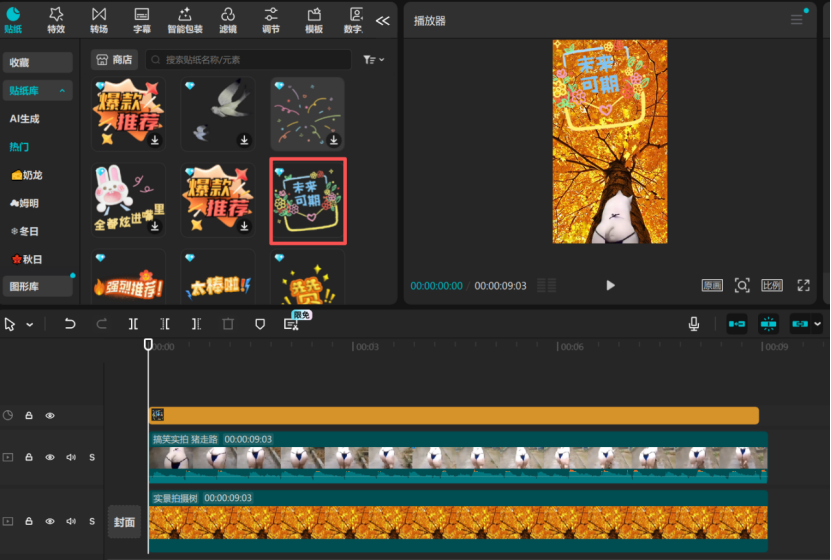Mute the 搞笑实拍 猪走路 video track
The width and height of the screenshot is (831, 560).
click(x=71, y=457)
